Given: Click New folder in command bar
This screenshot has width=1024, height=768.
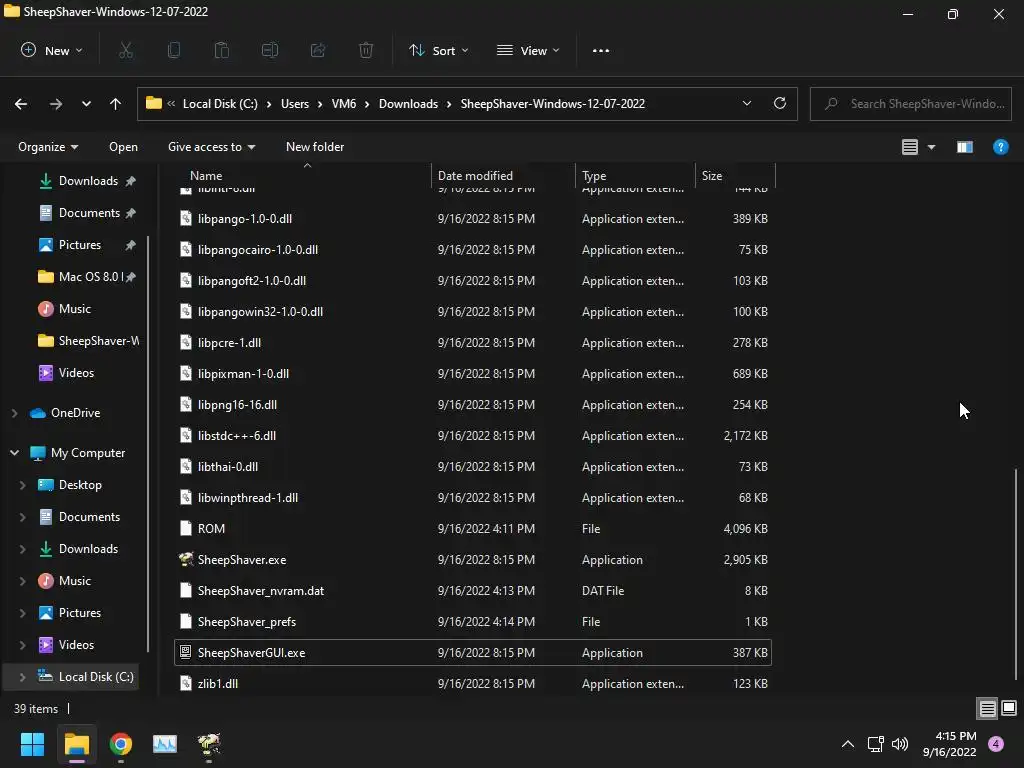Looking at the screenshot, I should pyautogui.click(x=315, y=147).
